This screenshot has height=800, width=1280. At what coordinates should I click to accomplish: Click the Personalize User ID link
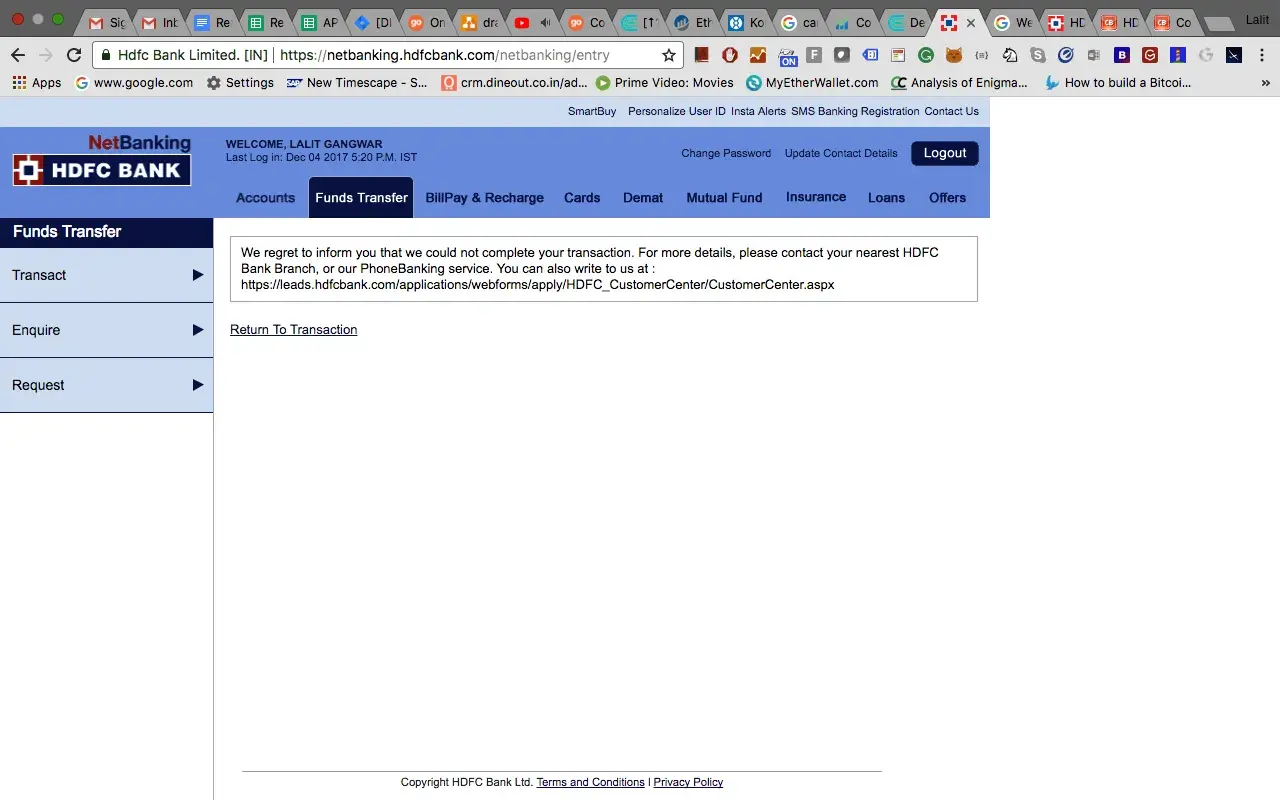[x=677, y=111]
